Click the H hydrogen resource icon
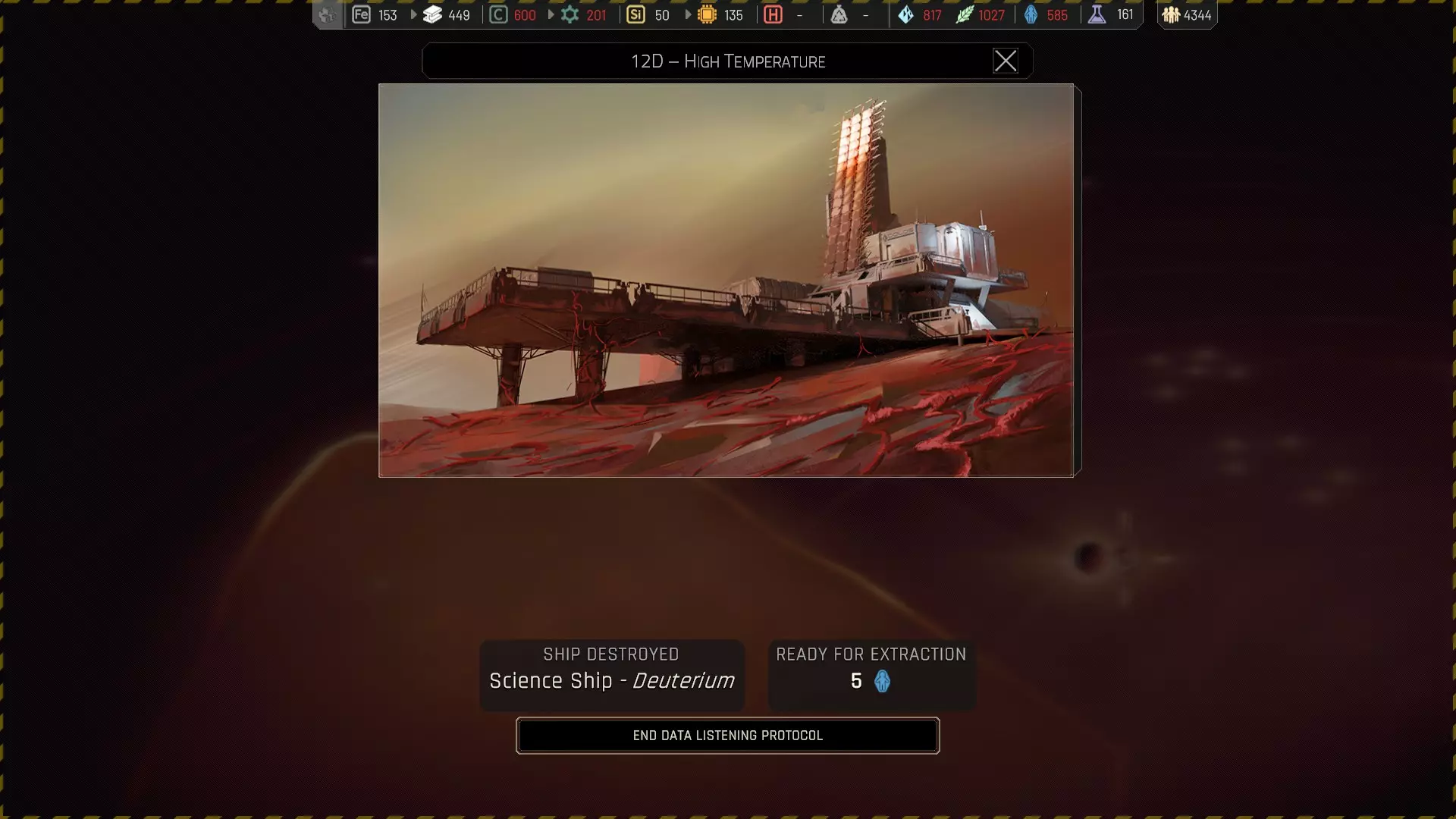The height and width of the screenshot is (819, 1456). (773, 14)
